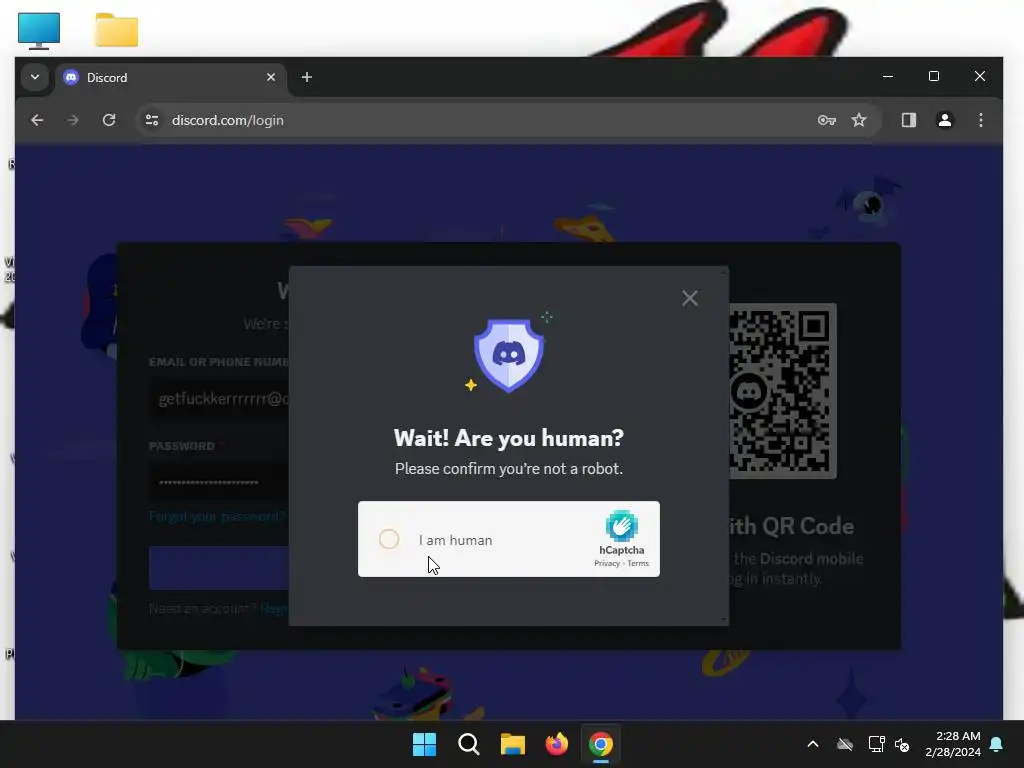Minimize the Chrome window

[x=888, y=76]
